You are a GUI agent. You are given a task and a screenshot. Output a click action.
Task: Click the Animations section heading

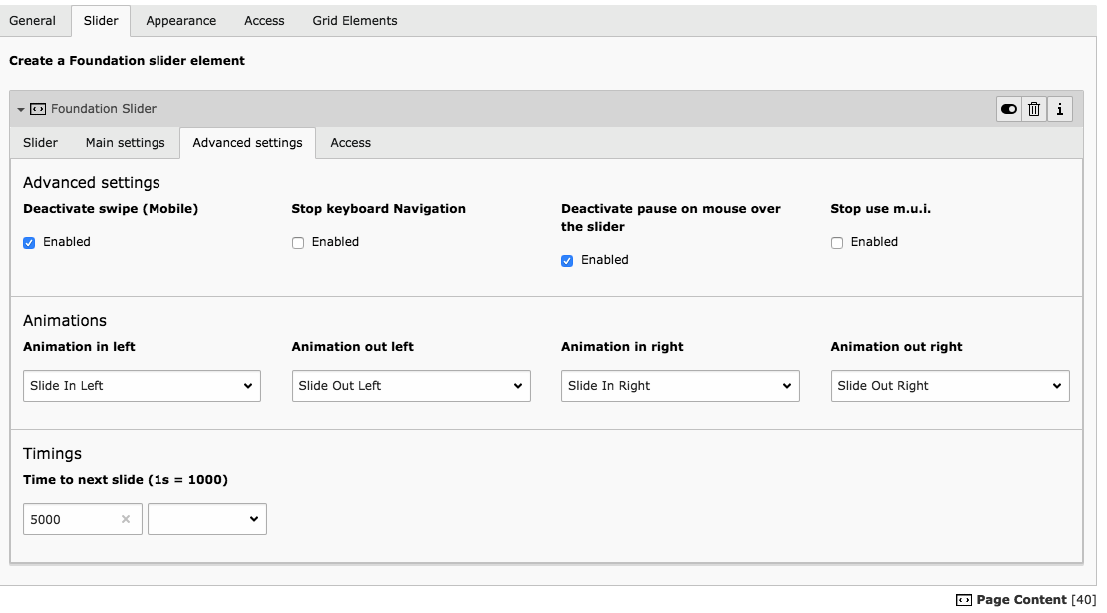(x=65, y=321)
